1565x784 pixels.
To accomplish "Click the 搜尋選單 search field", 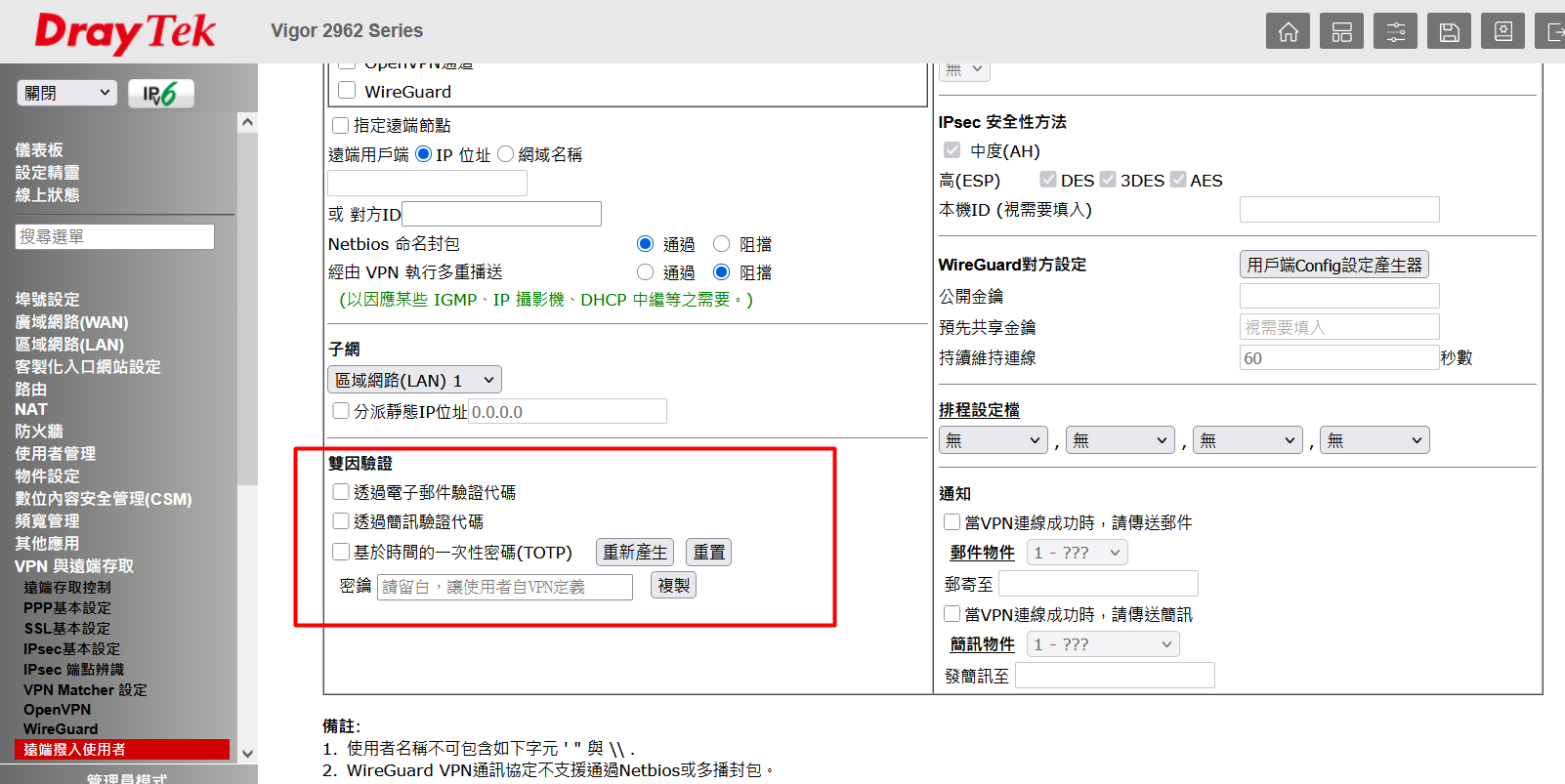I will coord(114,236).
